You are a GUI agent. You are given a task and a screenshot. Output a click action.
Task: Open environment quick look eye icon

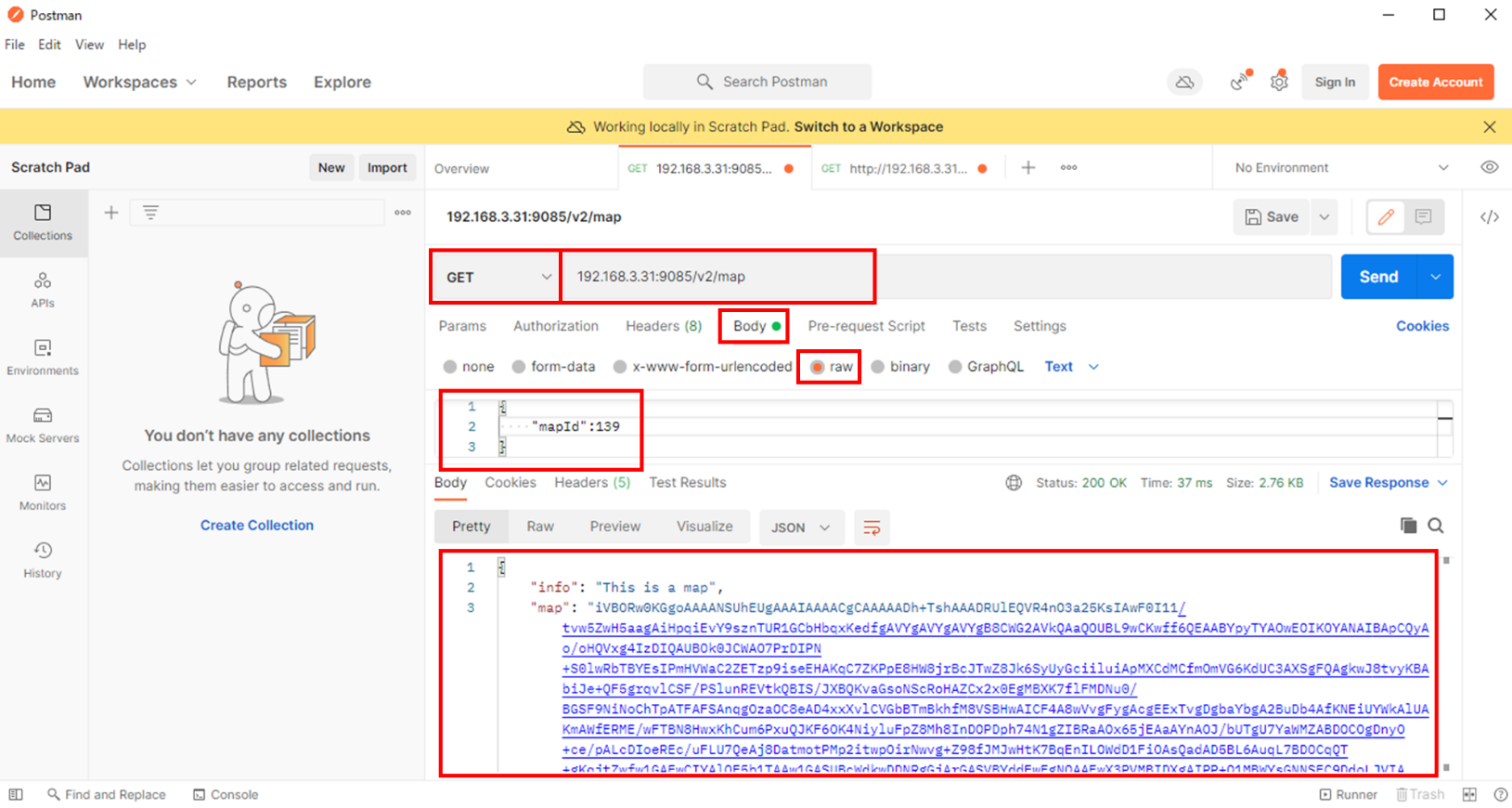point(1489,167)
